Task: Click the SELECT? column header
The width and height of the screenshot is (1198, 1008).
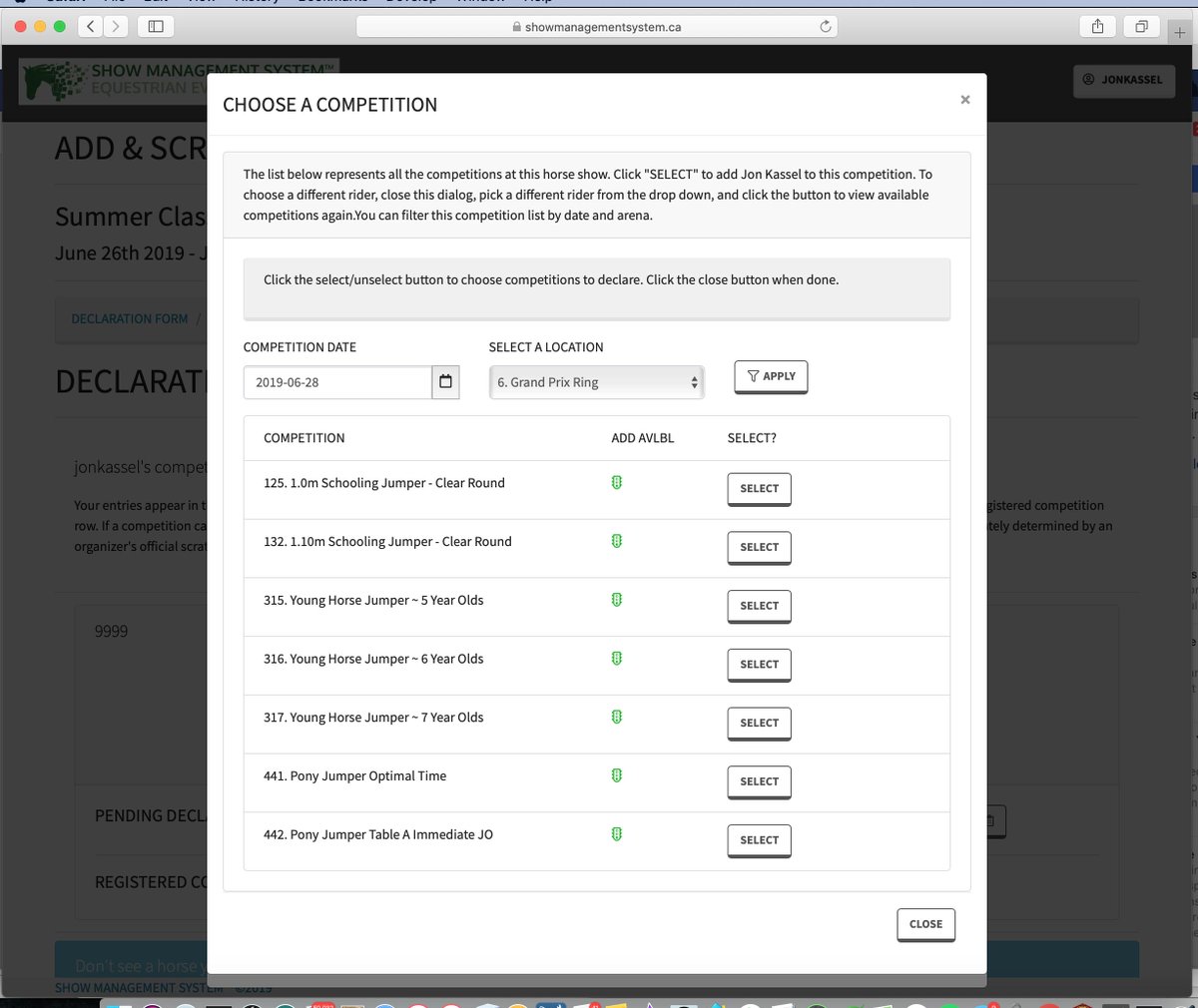Action: [x=752, y=438]
